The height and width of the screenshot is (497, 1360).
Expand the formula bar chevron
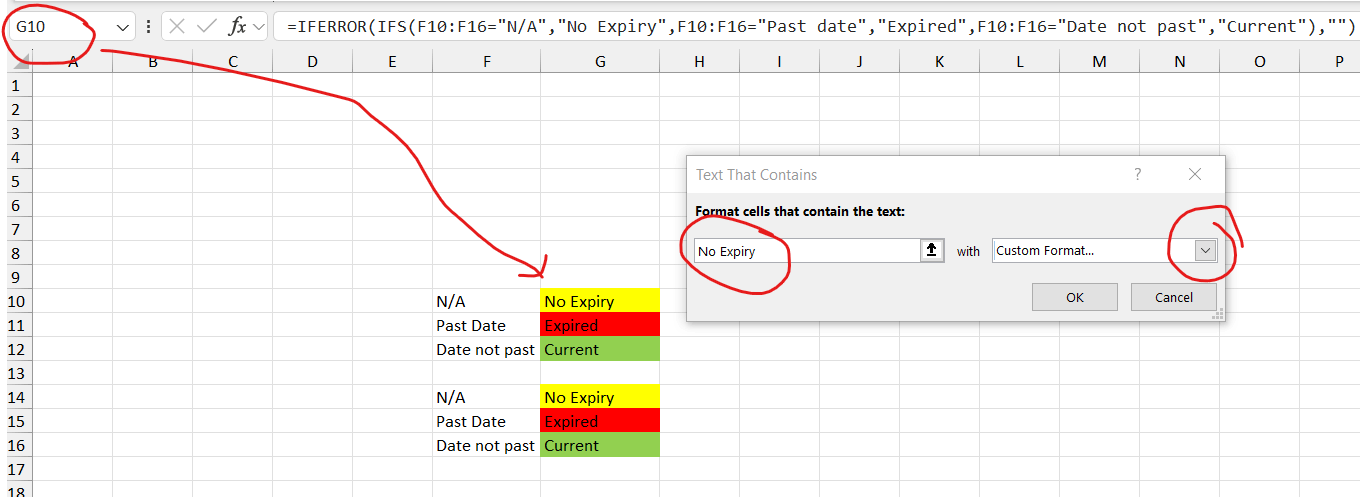[259, 27]
